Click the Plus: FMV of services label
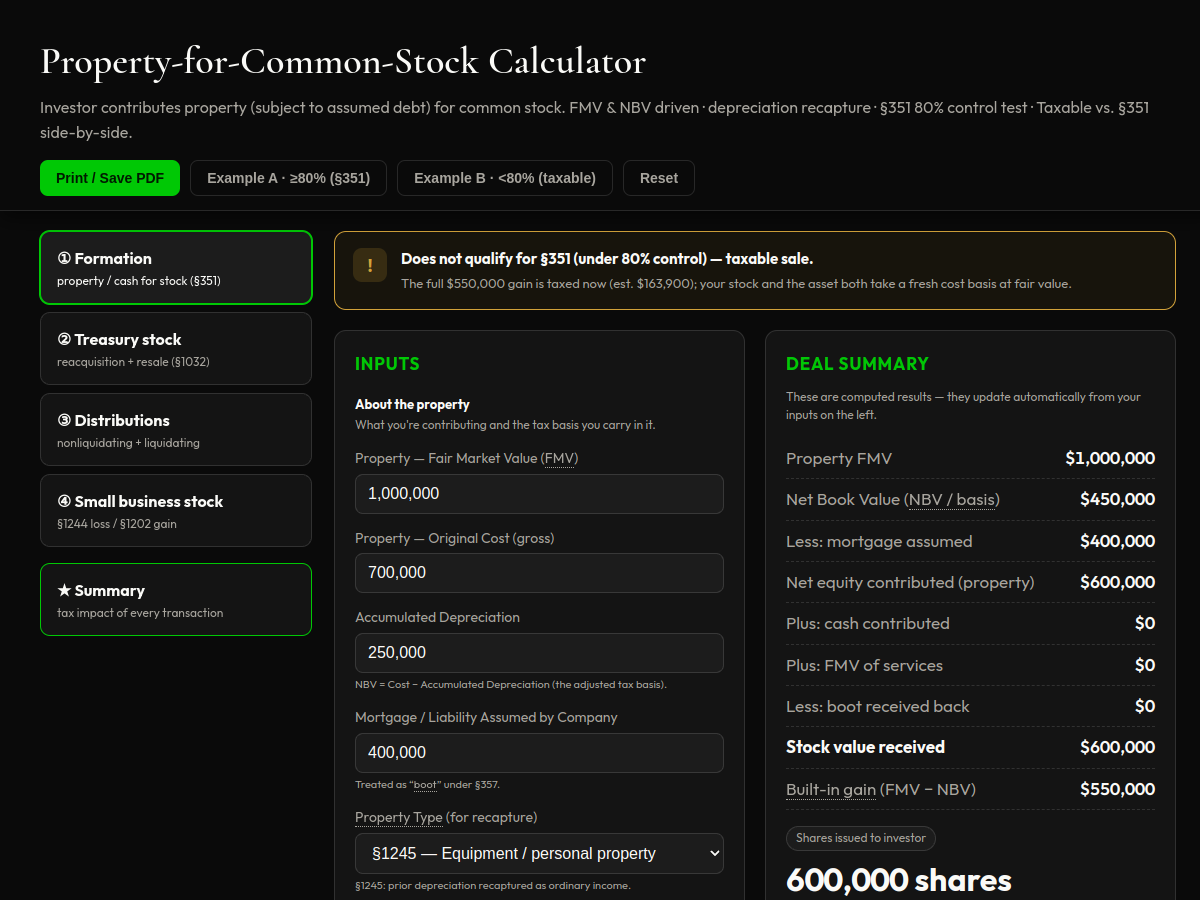This screenshot has width=1200, height=900. pos(864,666)
